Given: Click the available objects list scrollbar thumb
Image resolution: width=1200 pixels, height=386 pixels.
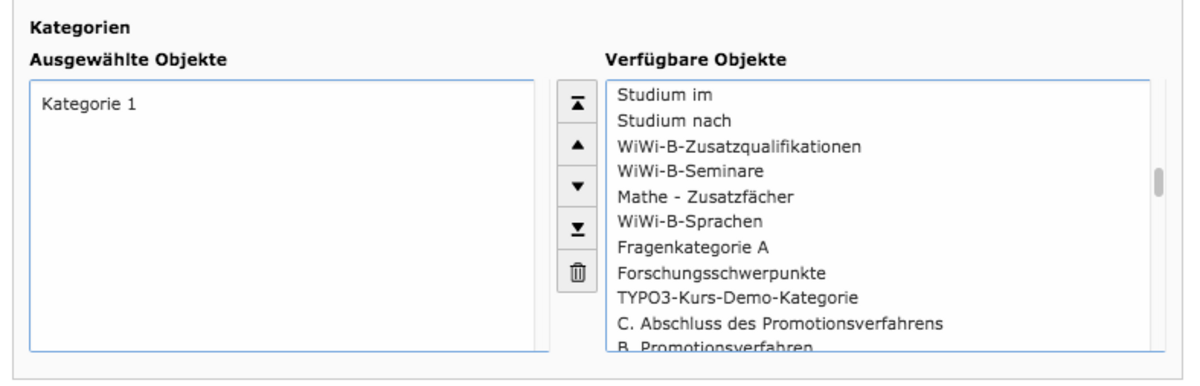Looking at the screenshot, I should click(x=1158, y=183).
